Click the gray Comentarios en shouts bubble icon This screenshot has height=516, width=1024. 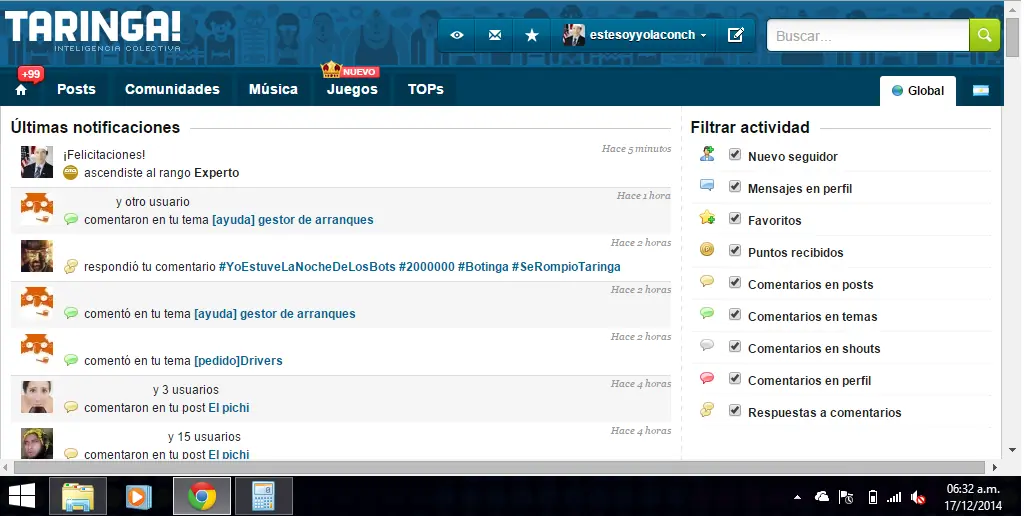pos(707,346)
